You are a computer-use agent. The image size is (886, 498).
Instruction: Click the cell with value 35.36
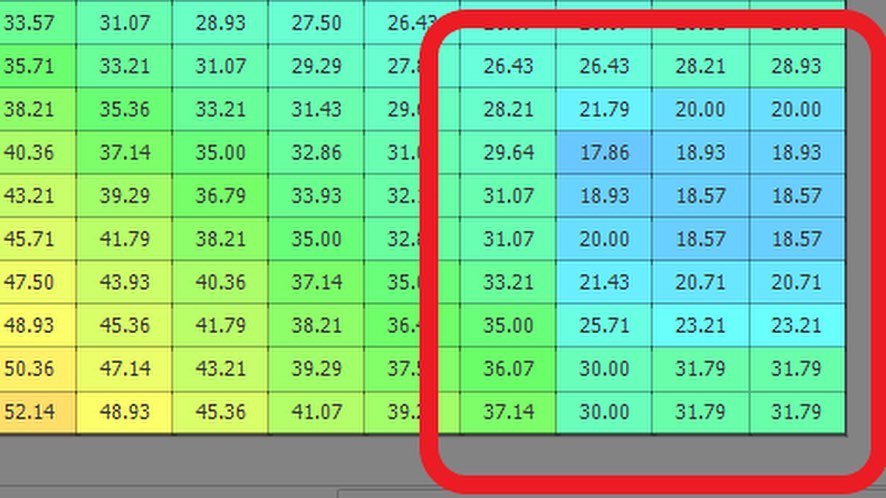(x=125, y=110)
